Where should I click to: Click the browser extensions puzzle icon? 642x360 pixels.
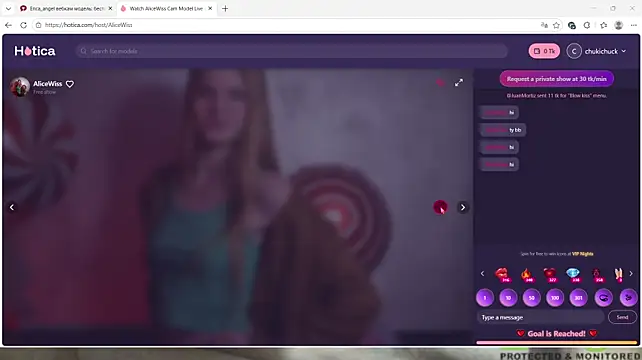pyautogui.click(x=587, y=25)
